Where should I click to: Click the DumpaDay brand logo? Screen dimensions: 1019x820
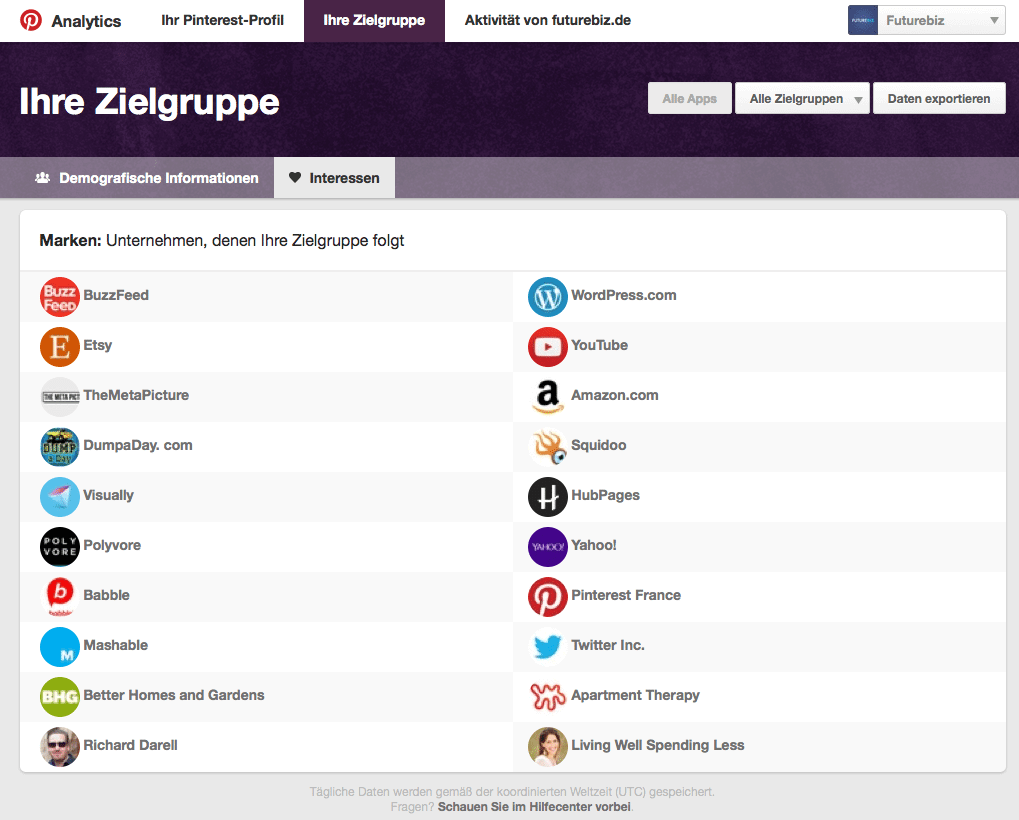coord(60,447)
